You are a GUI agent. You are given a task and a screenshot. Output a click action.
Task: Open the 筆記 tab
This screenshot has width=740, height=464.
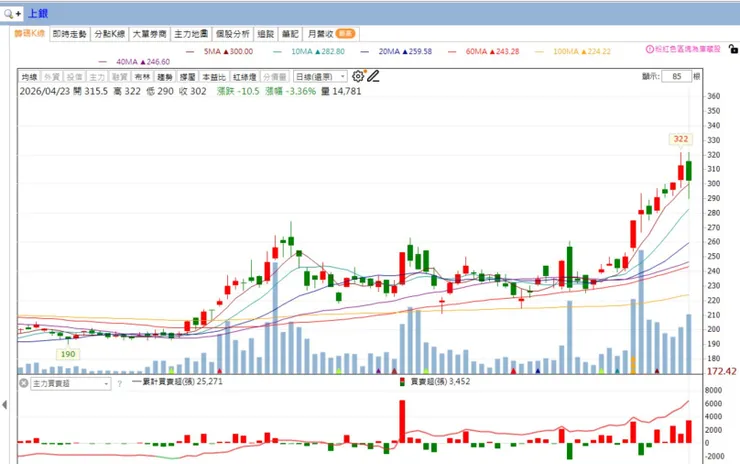click(290, 34)
